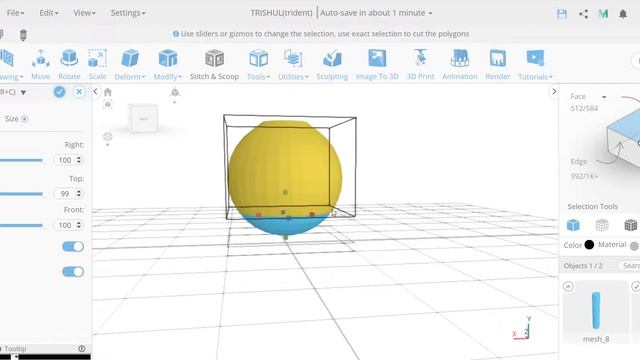Click the Material sphere icon
640x360 pixels.
click(634, 246)
